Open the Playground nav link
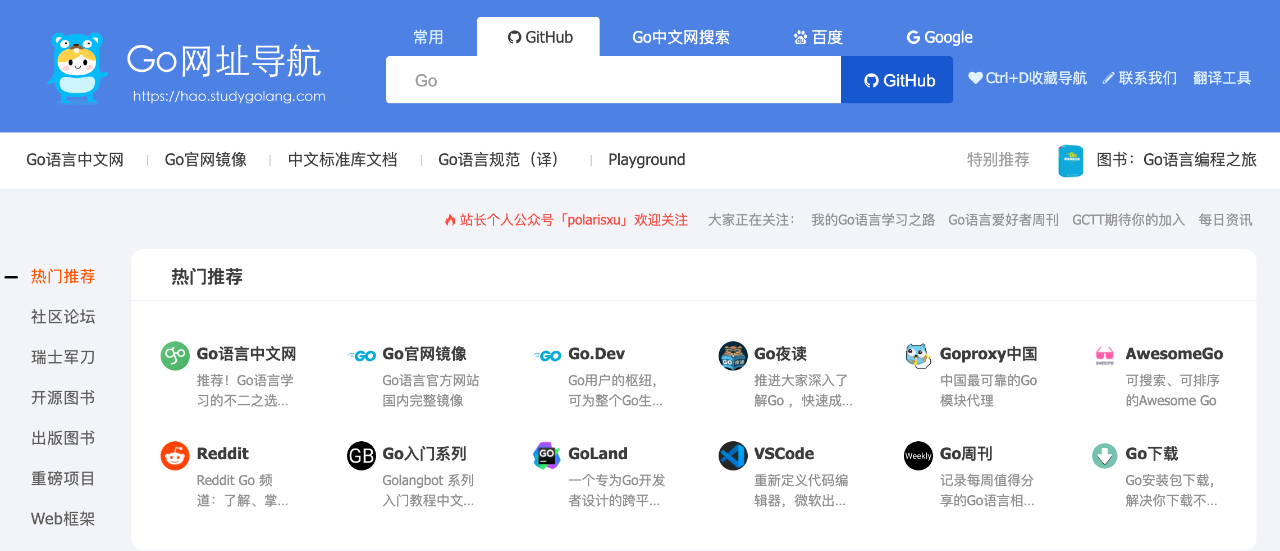The width and height of the screenshot is (1280, 551). pyautogui.click(x=647, y=160)
